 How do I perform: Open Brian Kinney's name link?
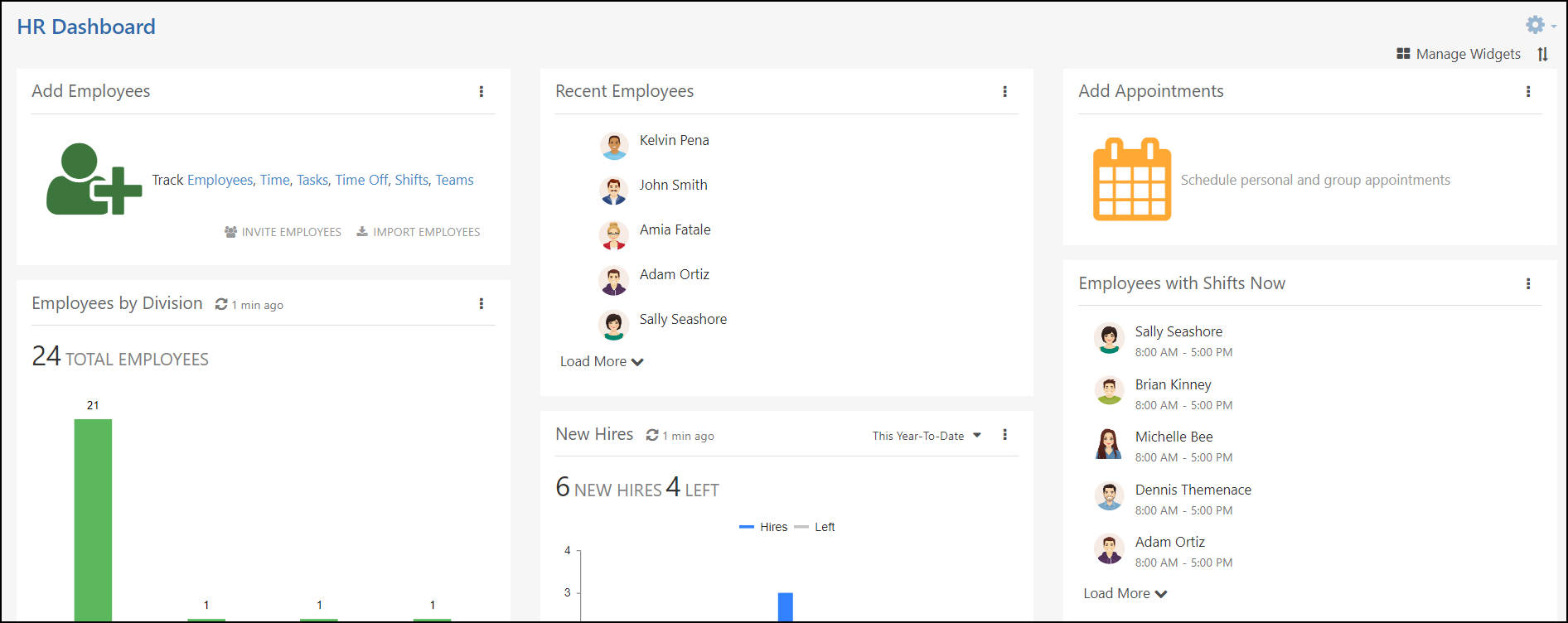click(x=1173, y=384)
